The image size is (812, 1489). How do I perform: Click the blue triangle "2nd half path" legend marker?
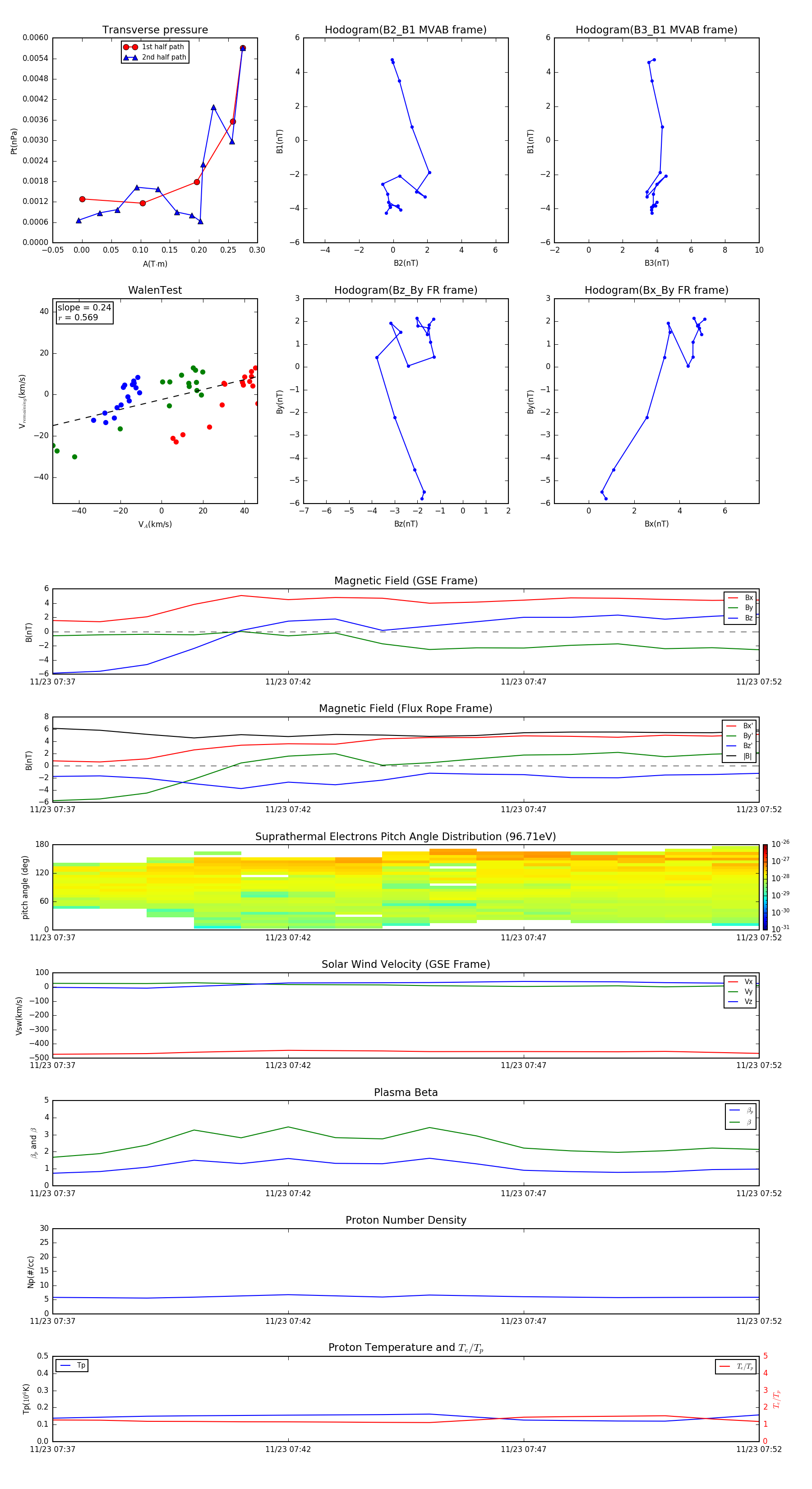[x=131, y=57]
